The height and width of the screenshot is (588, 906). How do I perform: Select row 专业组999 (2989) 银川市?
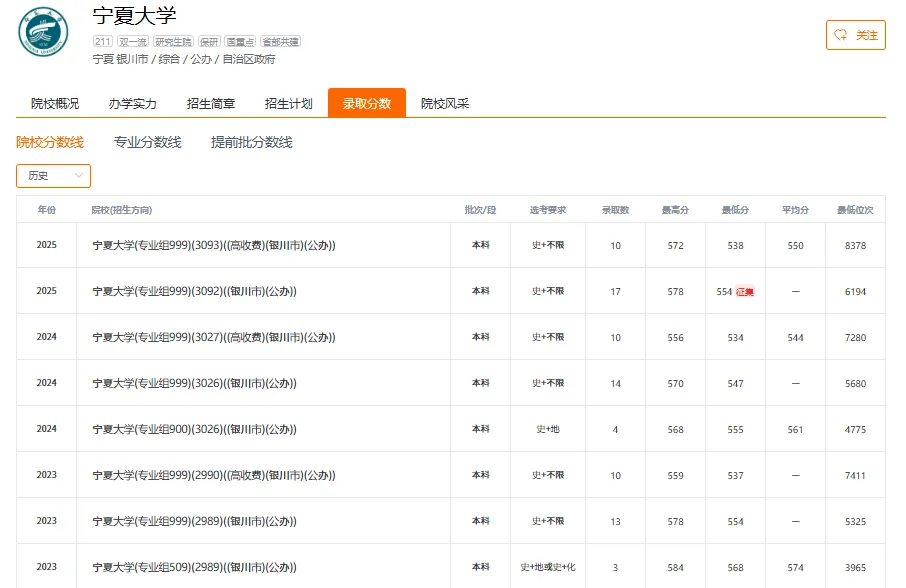point(451,521)
